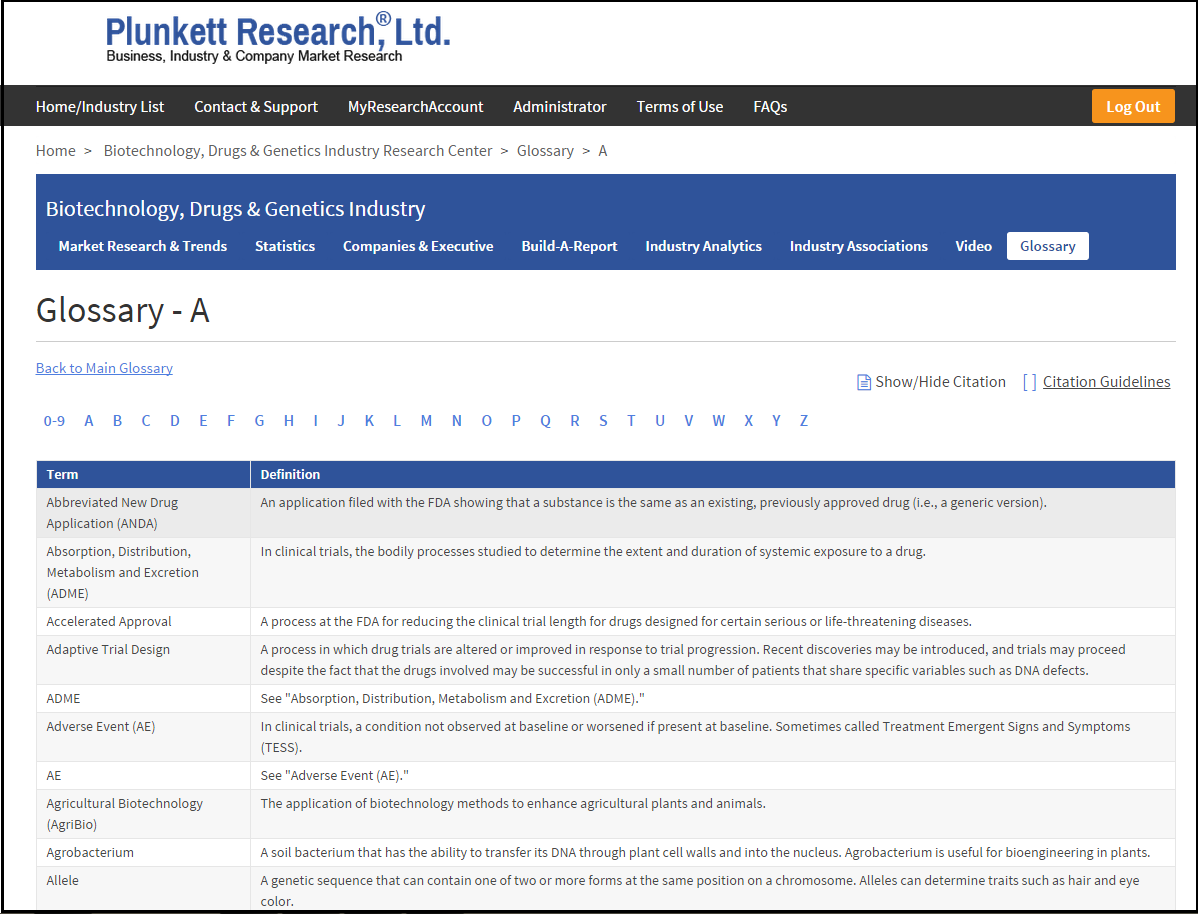Go to MyResearchAccount
Image resolution: width=1198 pixels, height=914 pixels.
pyautogui.click(x=416, y=107)
